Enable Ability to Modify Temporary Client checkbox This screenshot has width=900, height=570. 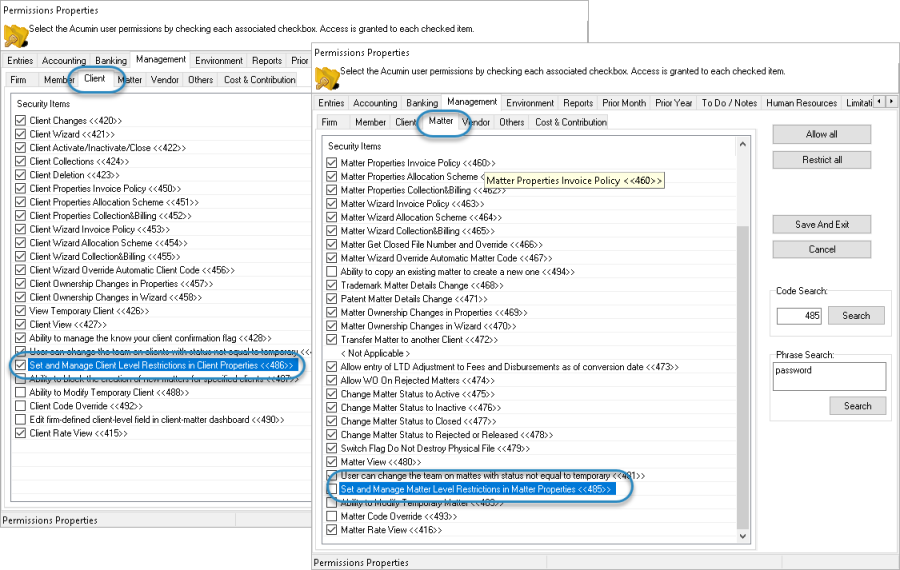(x=20, y=393)
